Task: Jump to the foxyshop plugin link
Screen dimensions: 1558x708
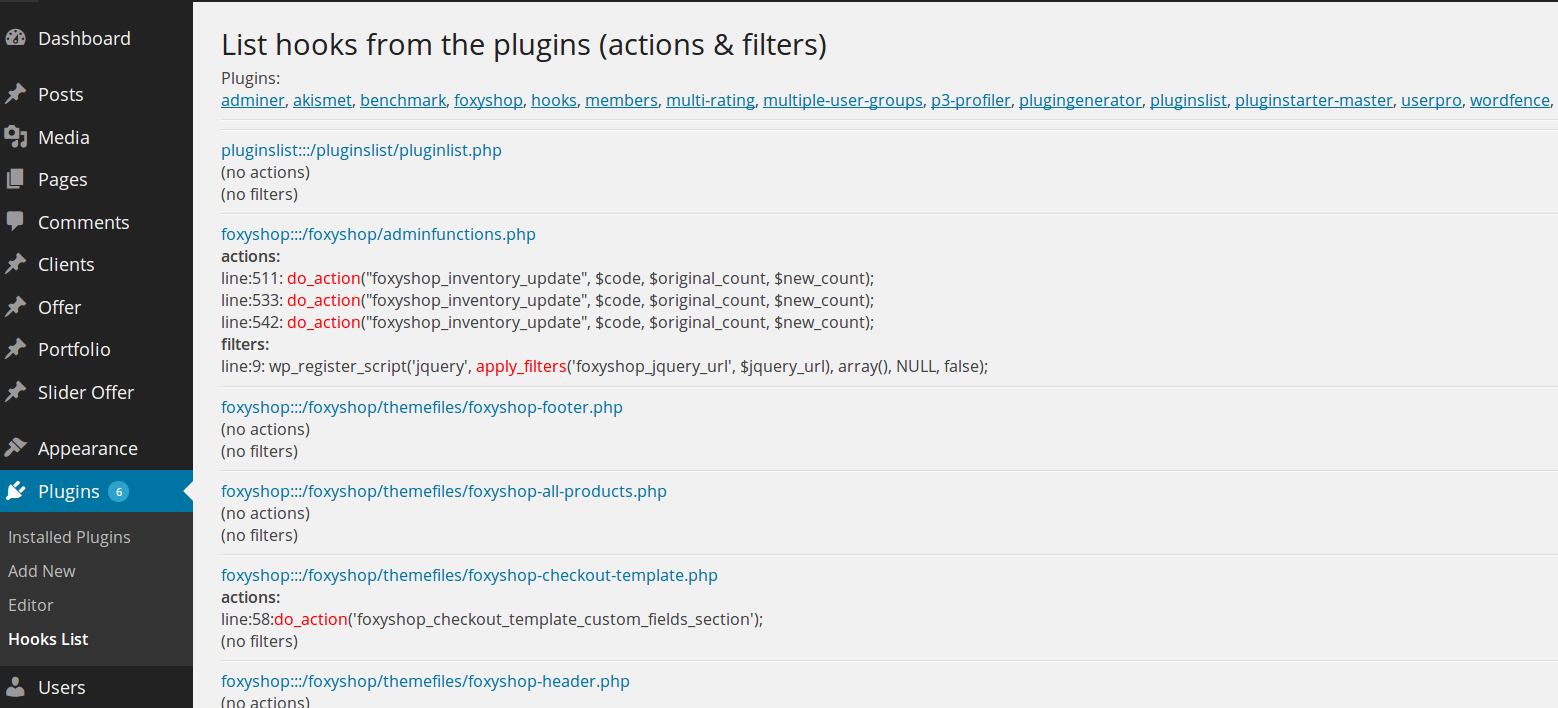Action: (488, 100)
